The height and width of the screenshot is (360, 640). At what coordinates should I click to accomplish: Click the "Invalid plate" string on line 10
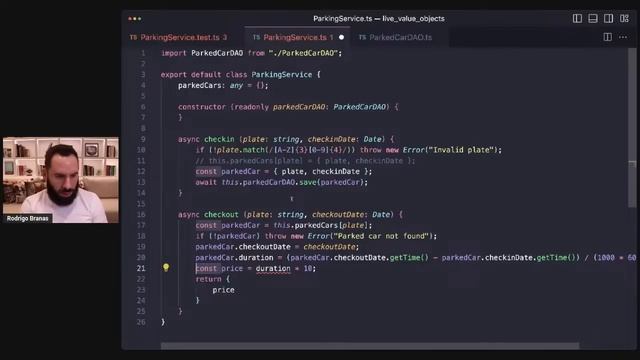tap(460, 150)
